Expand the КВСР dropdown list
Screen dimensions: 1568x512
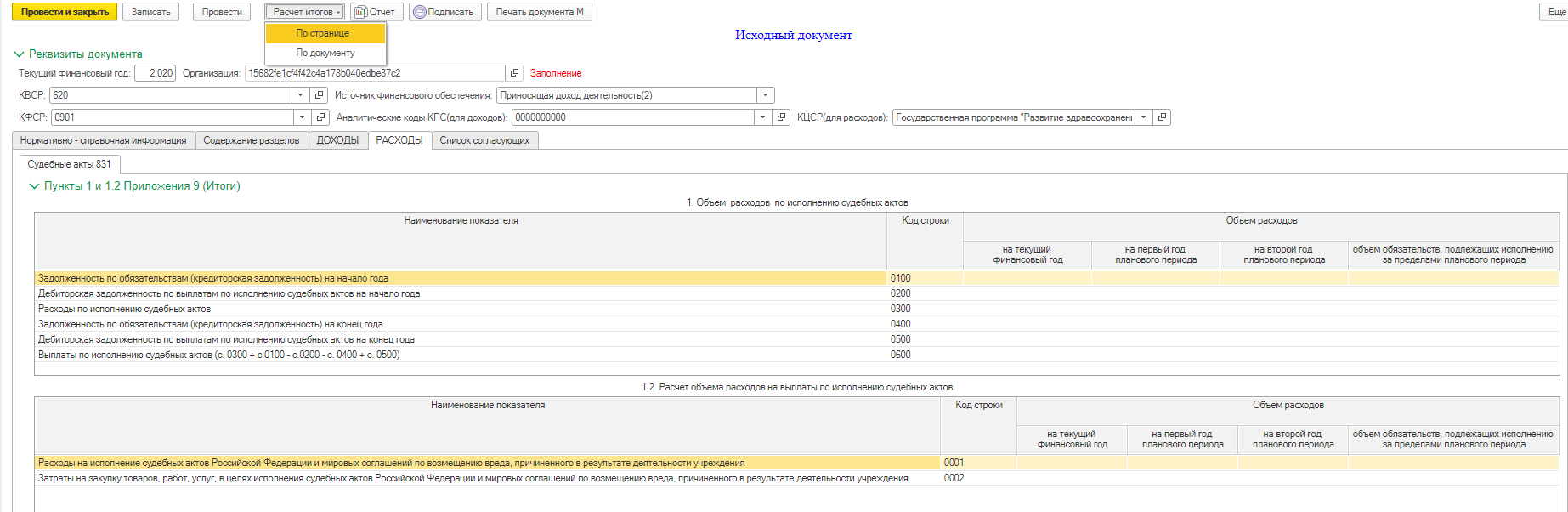(x=301, y=95)
